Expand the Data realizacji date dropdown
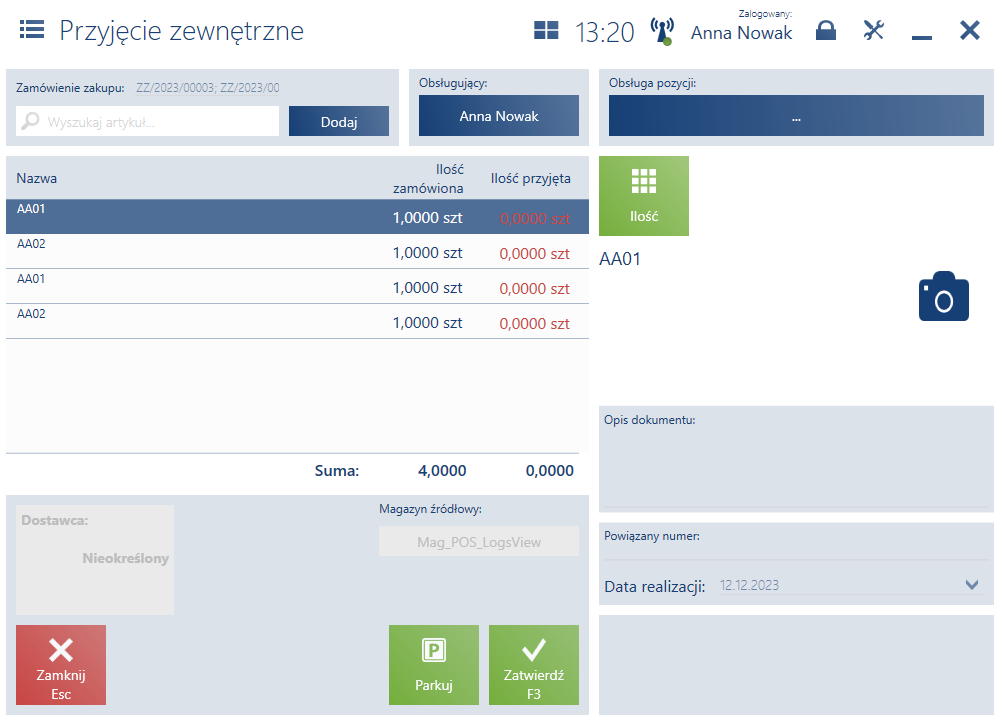Screen dimensions: 1002x725 tap(972, 585)
